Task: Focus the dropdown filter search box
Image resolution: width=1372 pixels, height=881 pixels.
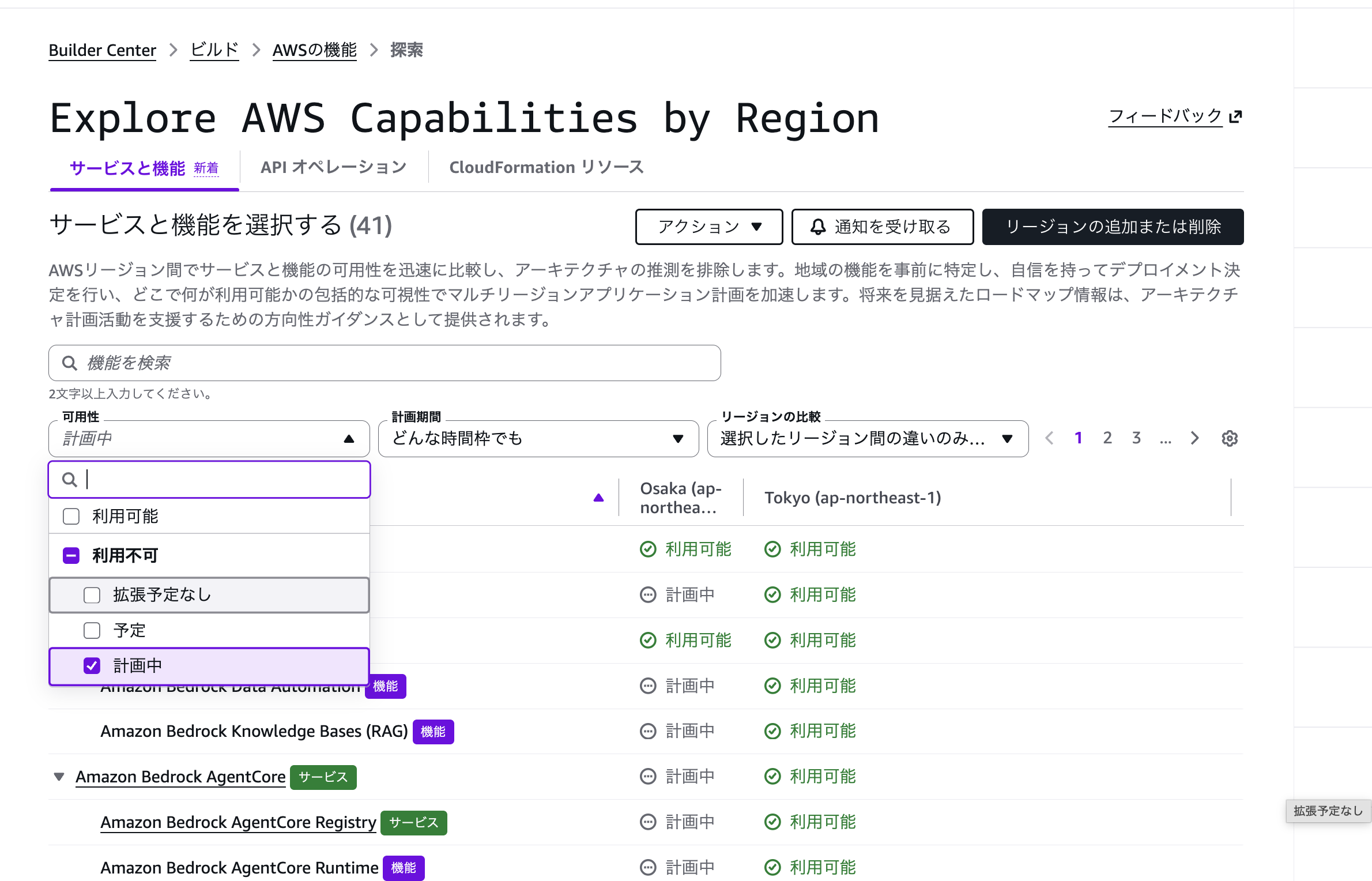Action: [x=209, y=479]
